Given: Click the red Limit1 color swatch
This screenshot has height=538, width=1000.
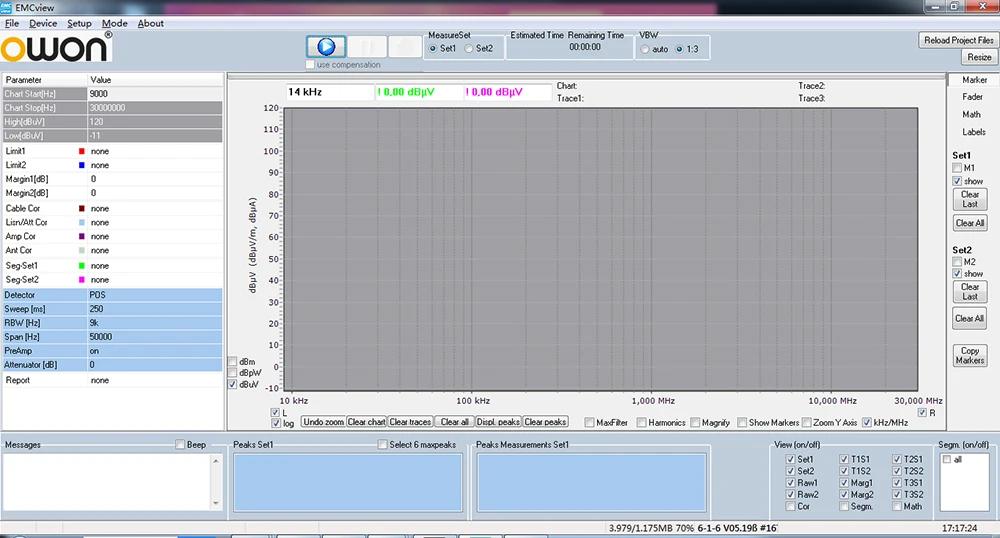Looking at the screenshot, I should (x=82, y=151).
